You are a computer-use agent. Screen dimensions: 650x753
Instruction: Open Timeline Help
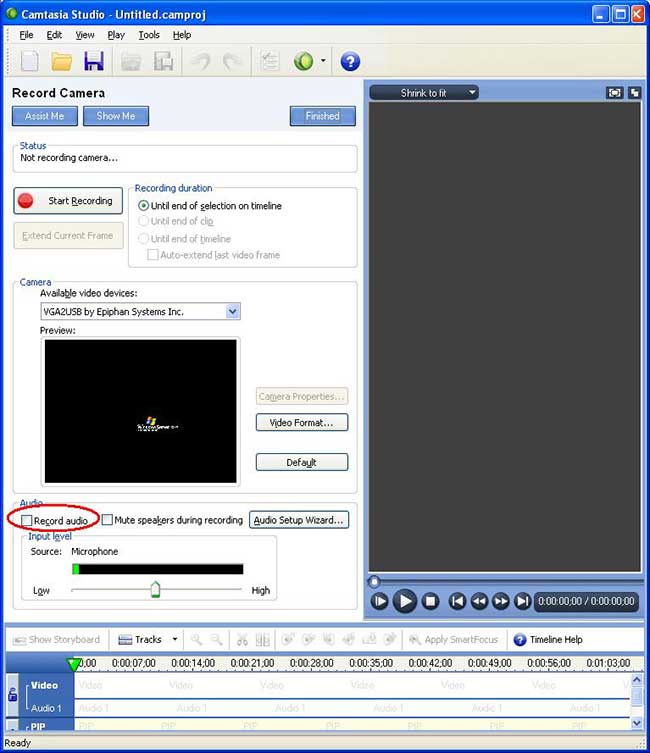pyautogui.click(x=548, y=640)
